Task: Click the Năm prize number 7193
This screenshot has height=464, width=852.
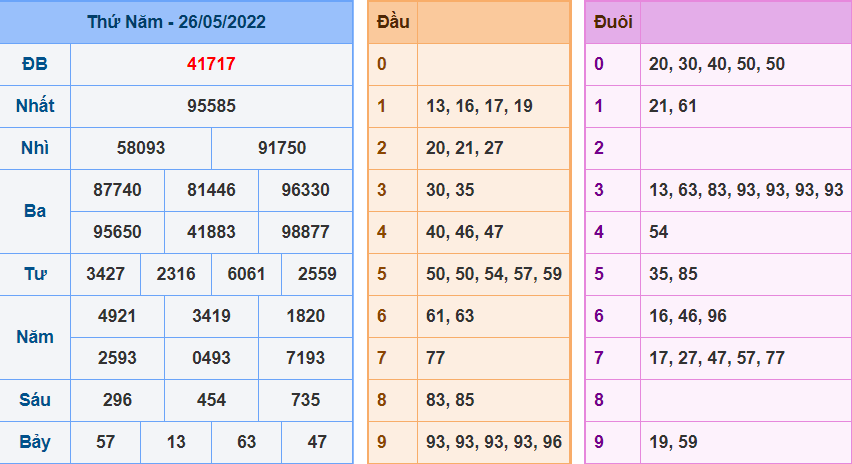Action: (305, 358)
